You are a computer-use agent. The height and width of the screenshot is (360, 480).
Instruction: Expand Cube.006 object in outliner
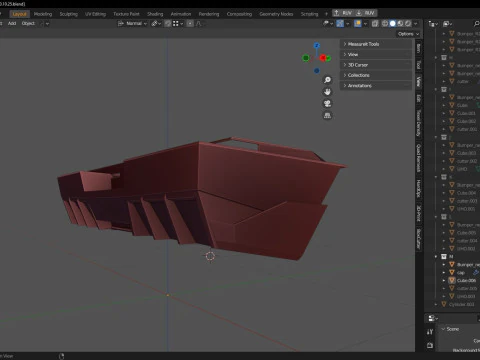pos(444,280)
